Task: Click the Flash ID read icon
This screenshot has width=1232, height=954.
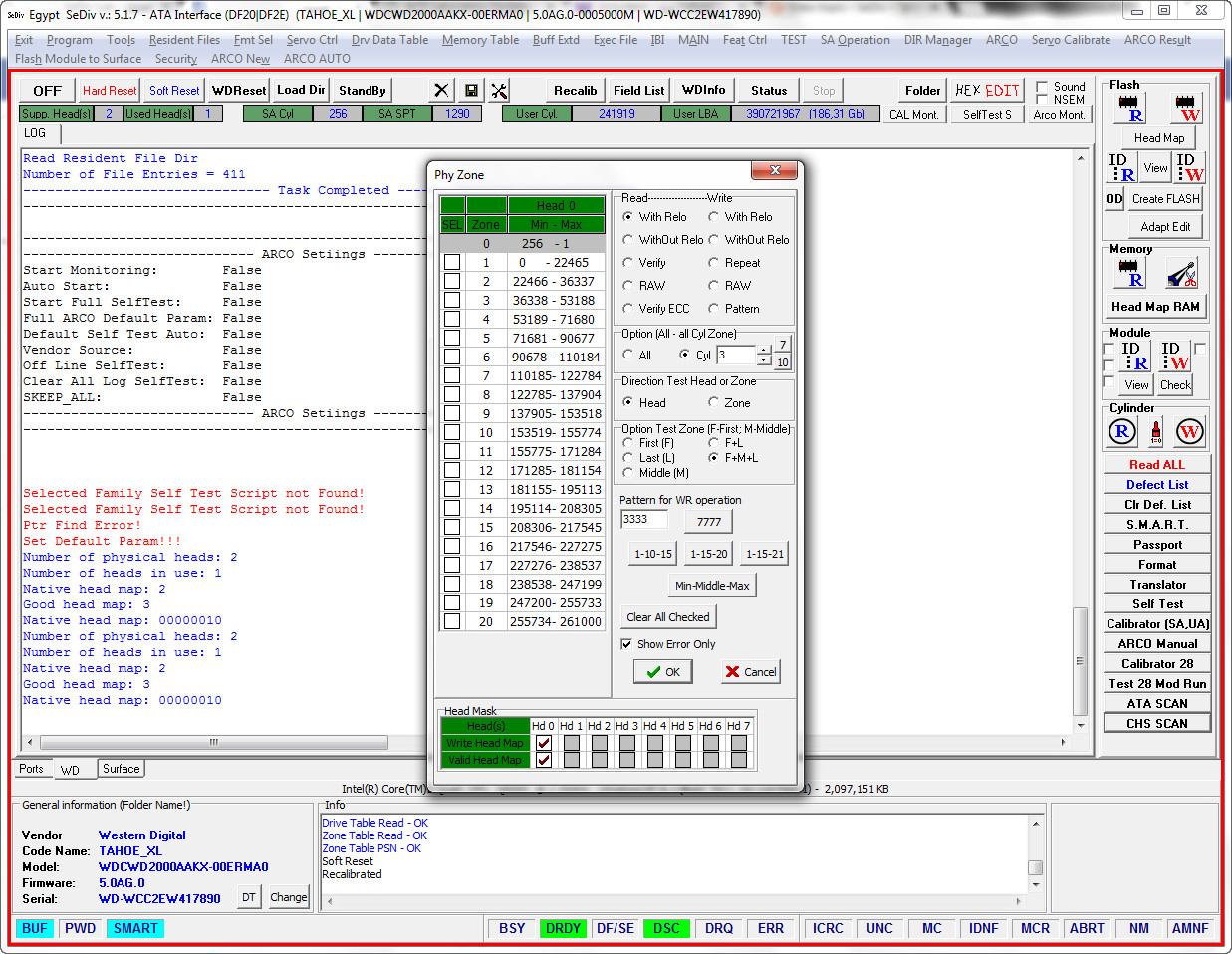Action: (1121, 167)
